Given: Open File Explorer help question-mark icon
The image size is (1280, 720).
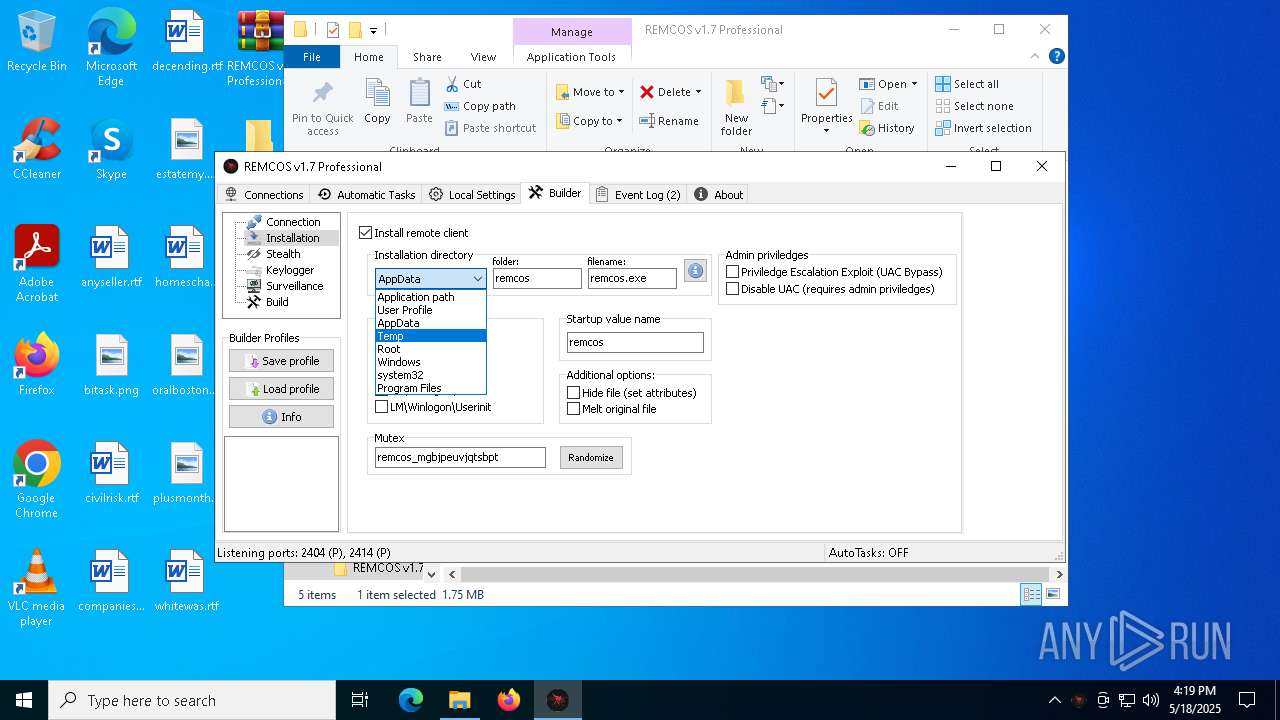Looking at the screenshot, I should coord(1056,57).
